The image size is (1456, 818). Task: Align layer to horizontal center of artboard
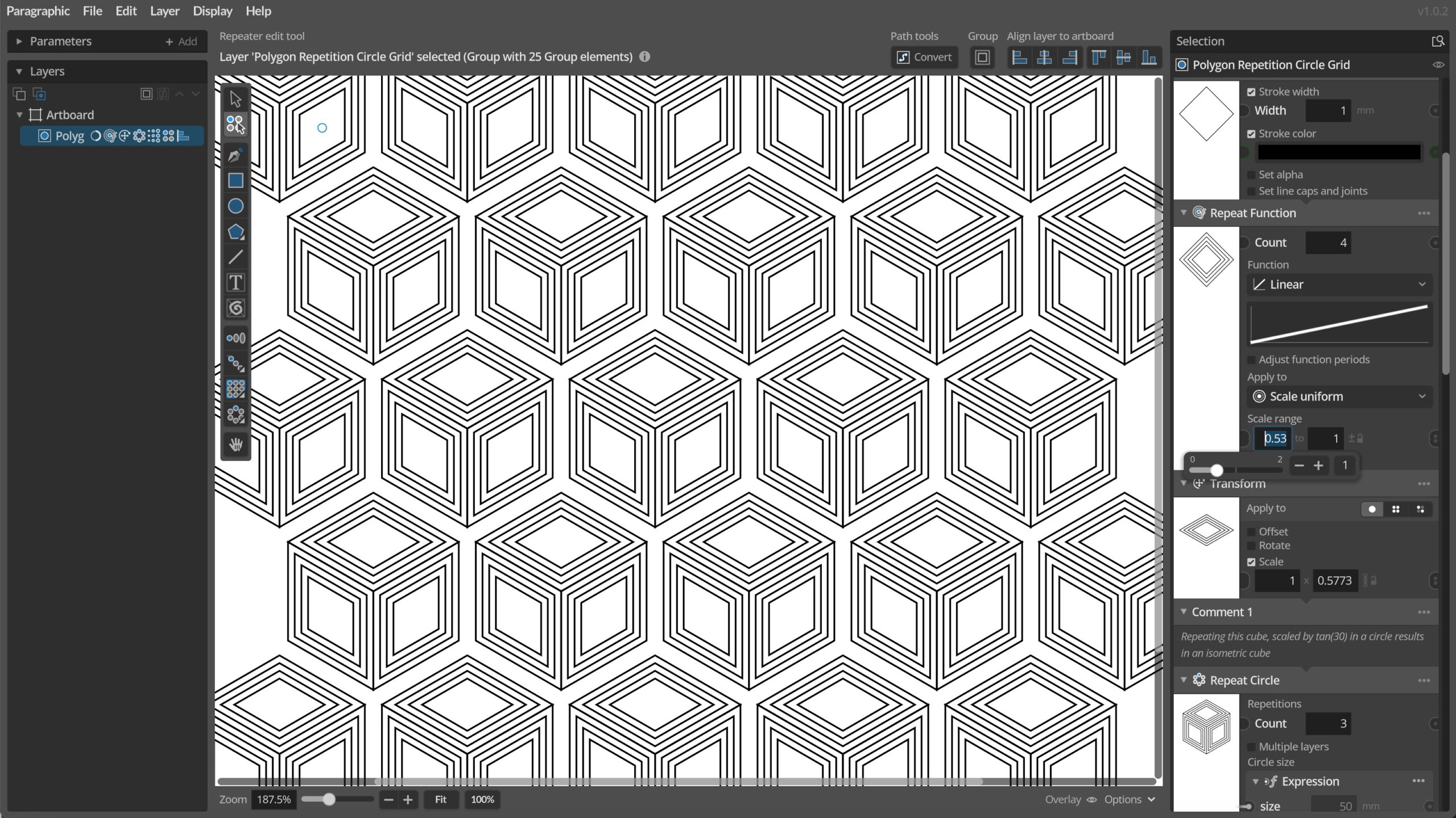pyautogui.click(x=1044, y=57)
